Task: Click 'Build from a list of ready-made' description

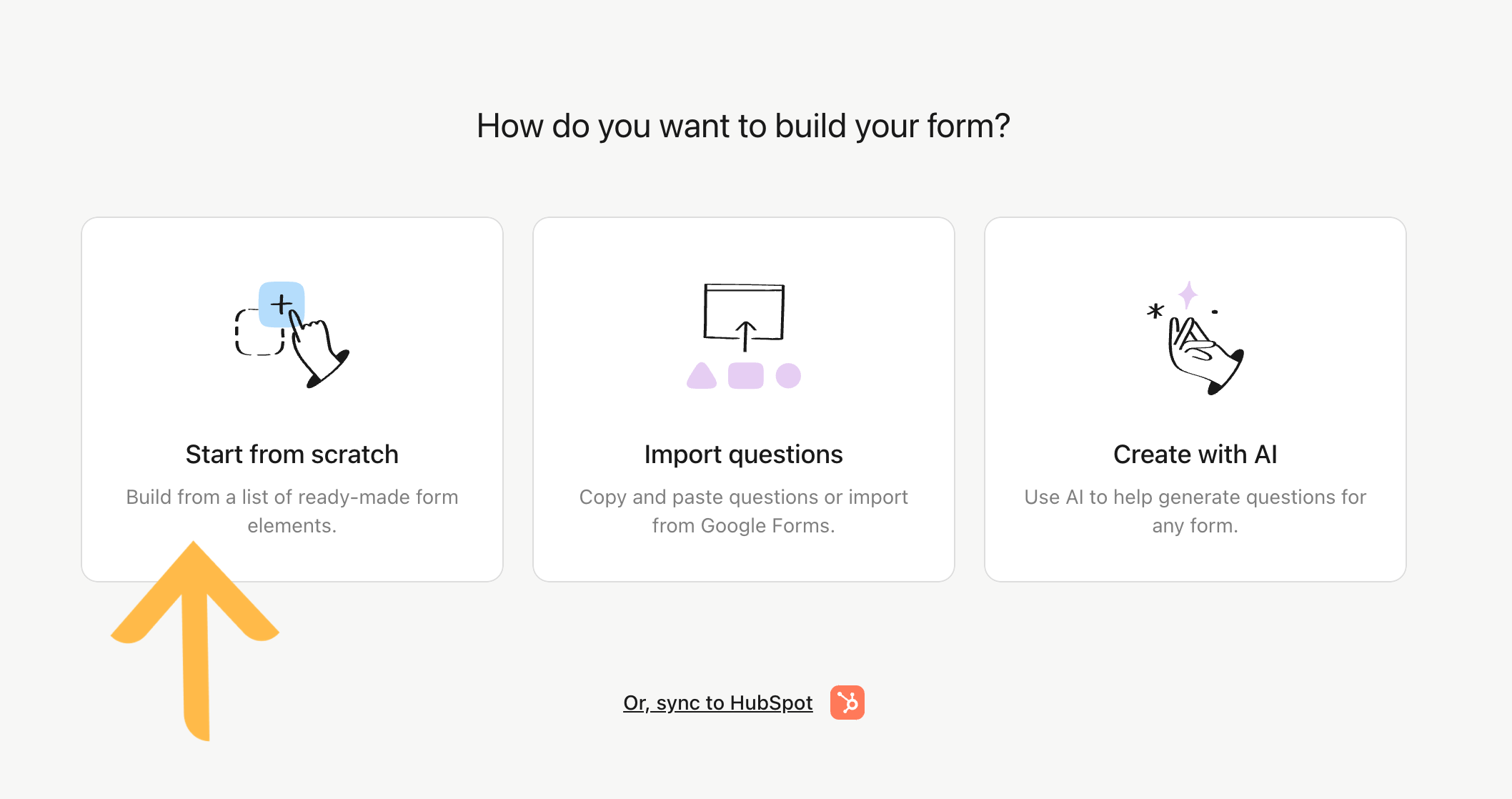Action: tap(292, 511)
